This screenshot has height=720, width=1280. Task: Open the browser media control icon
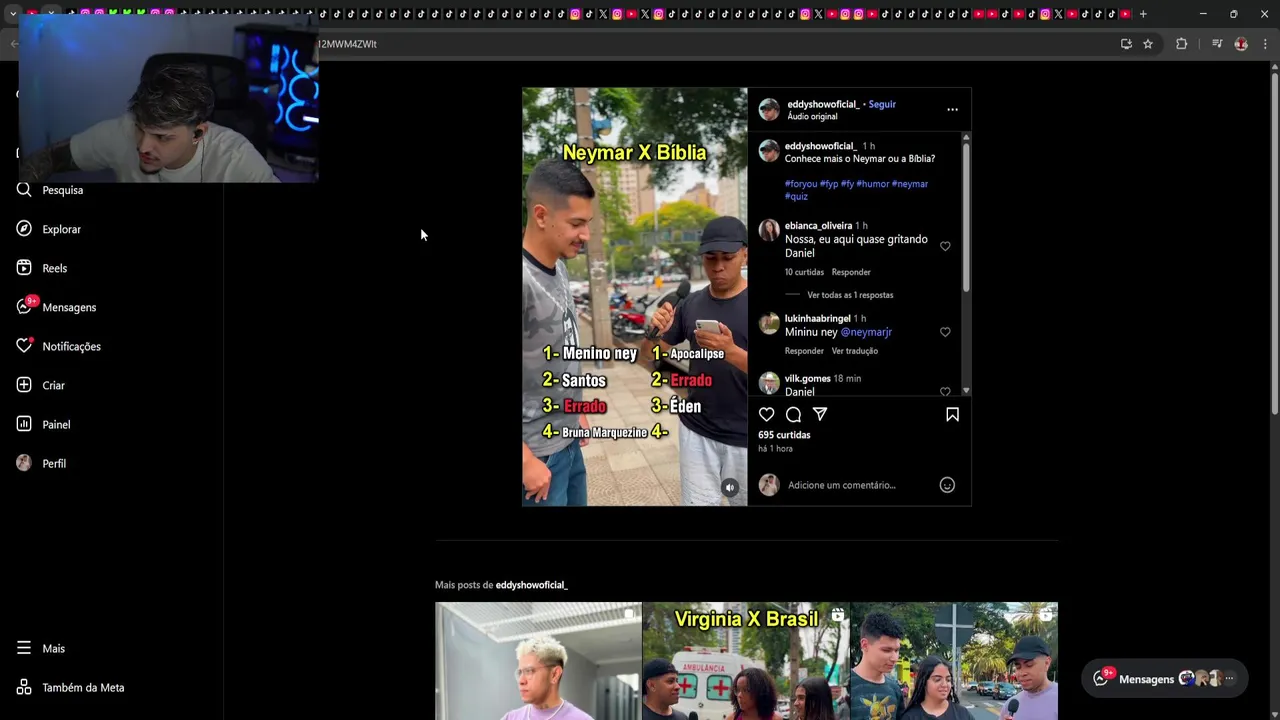pyautogui.click(x=1217, y=44)
